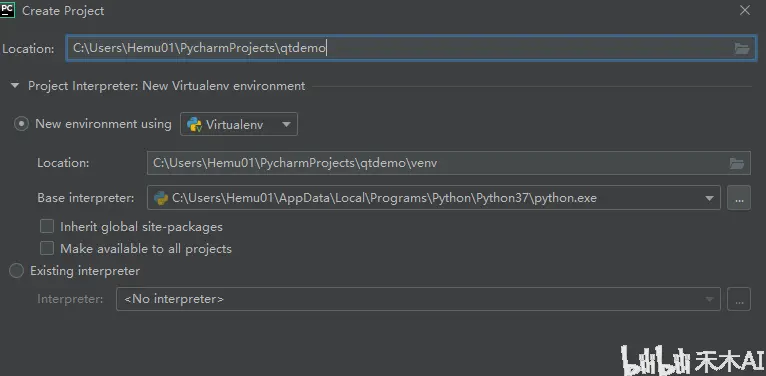Click the ellipsis button next to Interpreter field

click(x=739, y=299)
